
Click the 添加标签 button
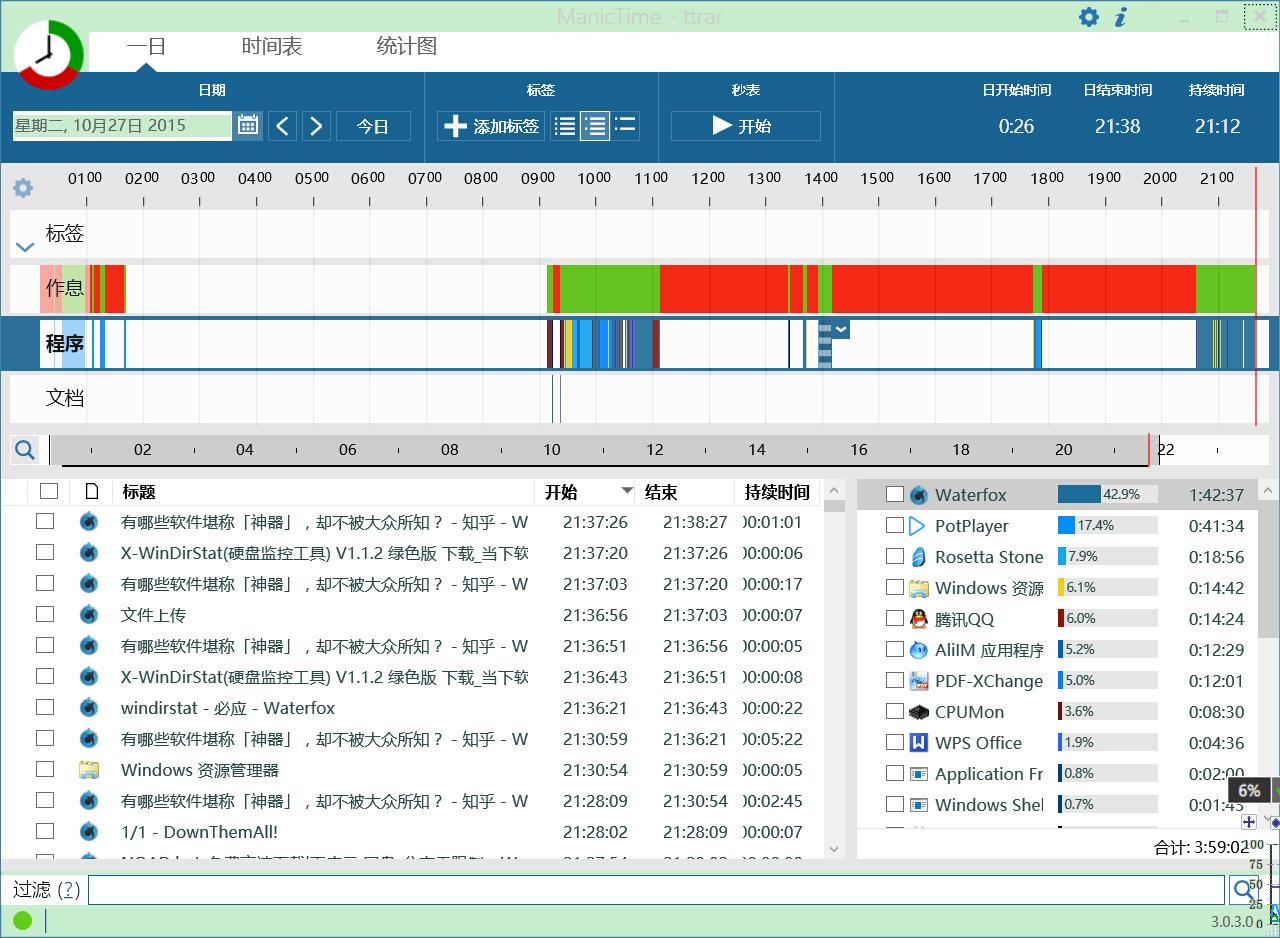tap(491, 126)
